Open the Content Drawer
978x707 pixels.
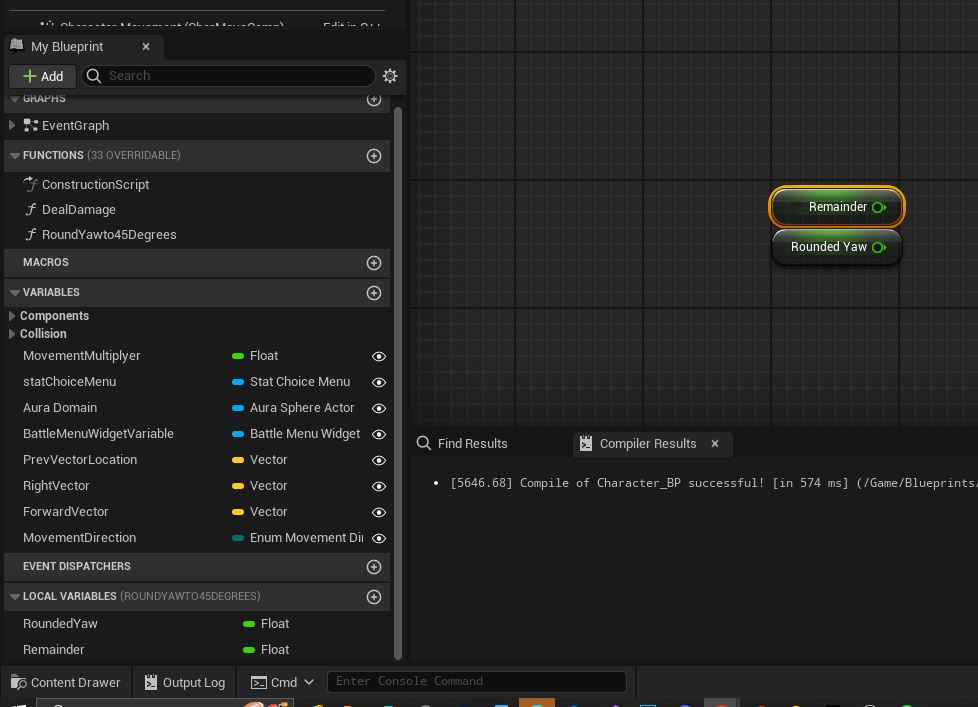pos(65,682)
